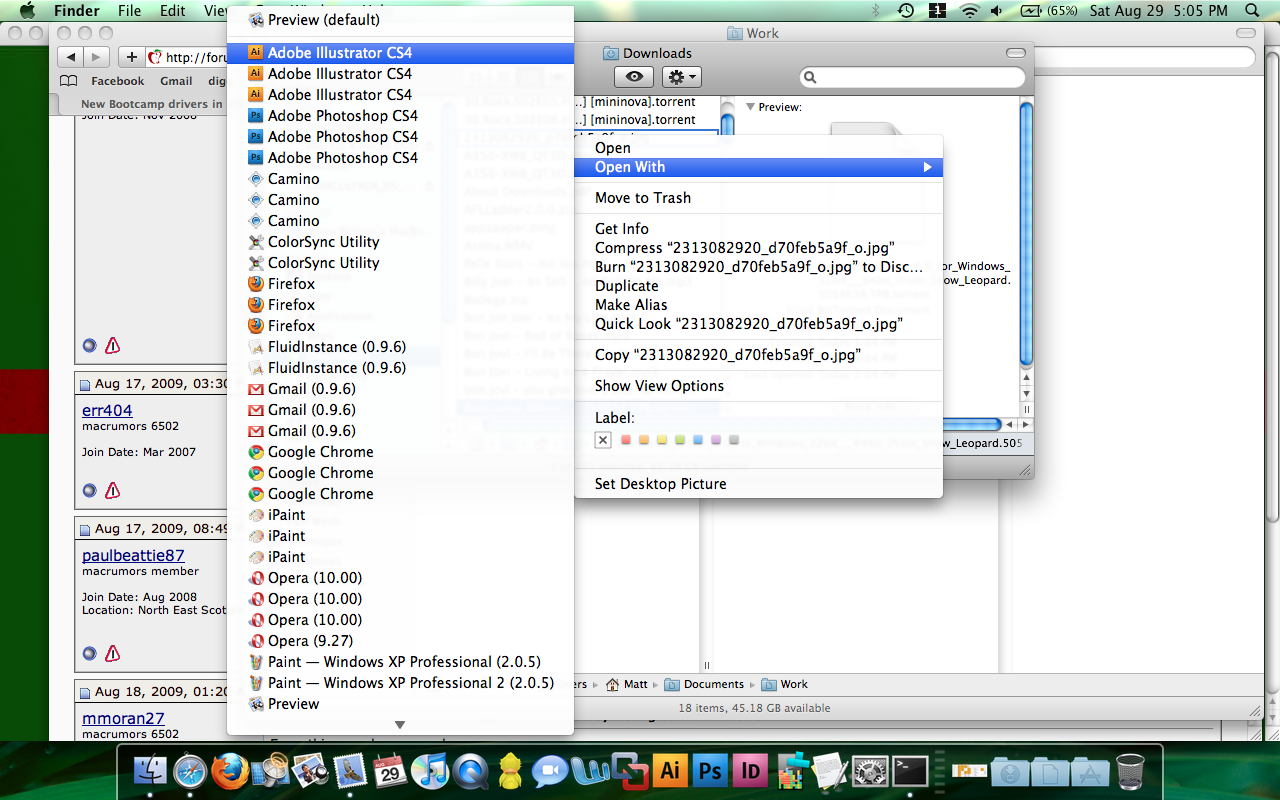Viewport: 1280px width, 800px height.
Task: Open Mail stamp icon in Dock
Action: (x=350, y=771)
